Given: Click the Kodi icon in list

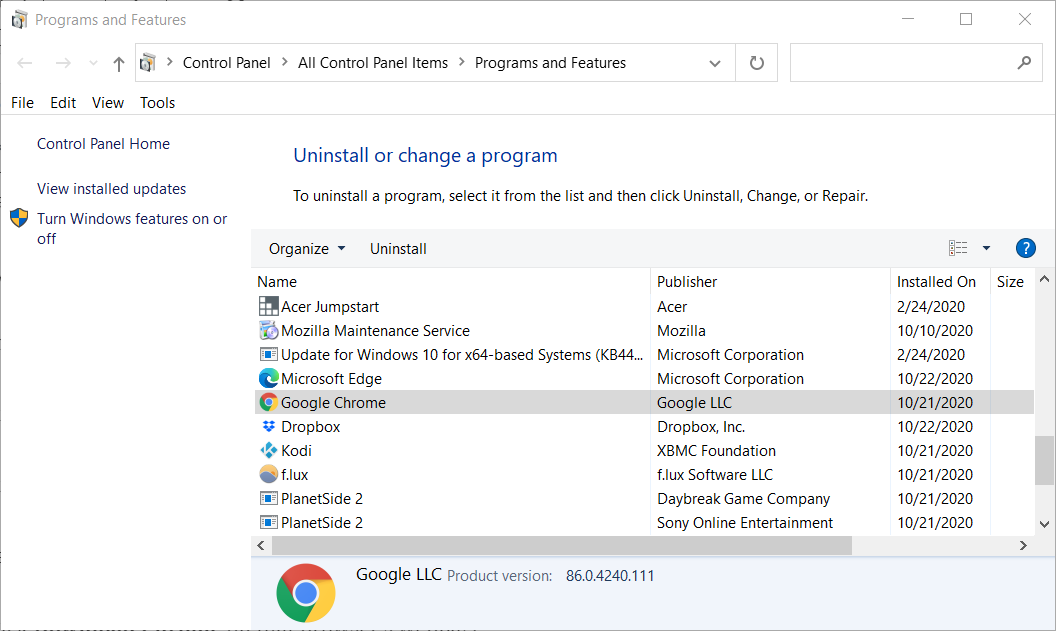Looking at the screenshot, I should pyautogui.click(x=268, y=451).
